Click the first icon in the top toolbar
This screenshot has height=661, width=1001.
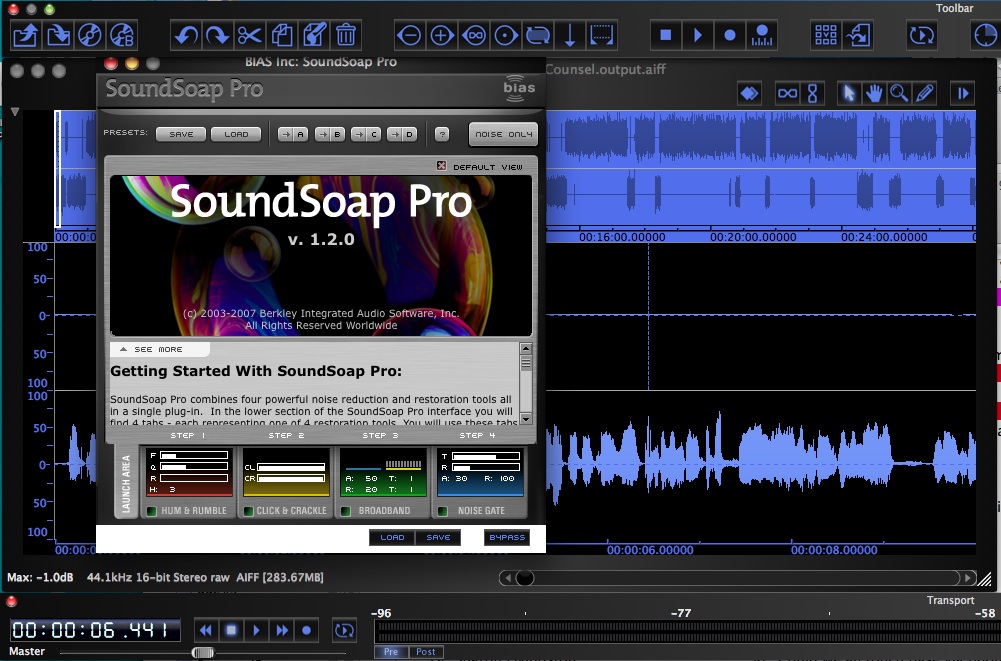click(26, 35)
